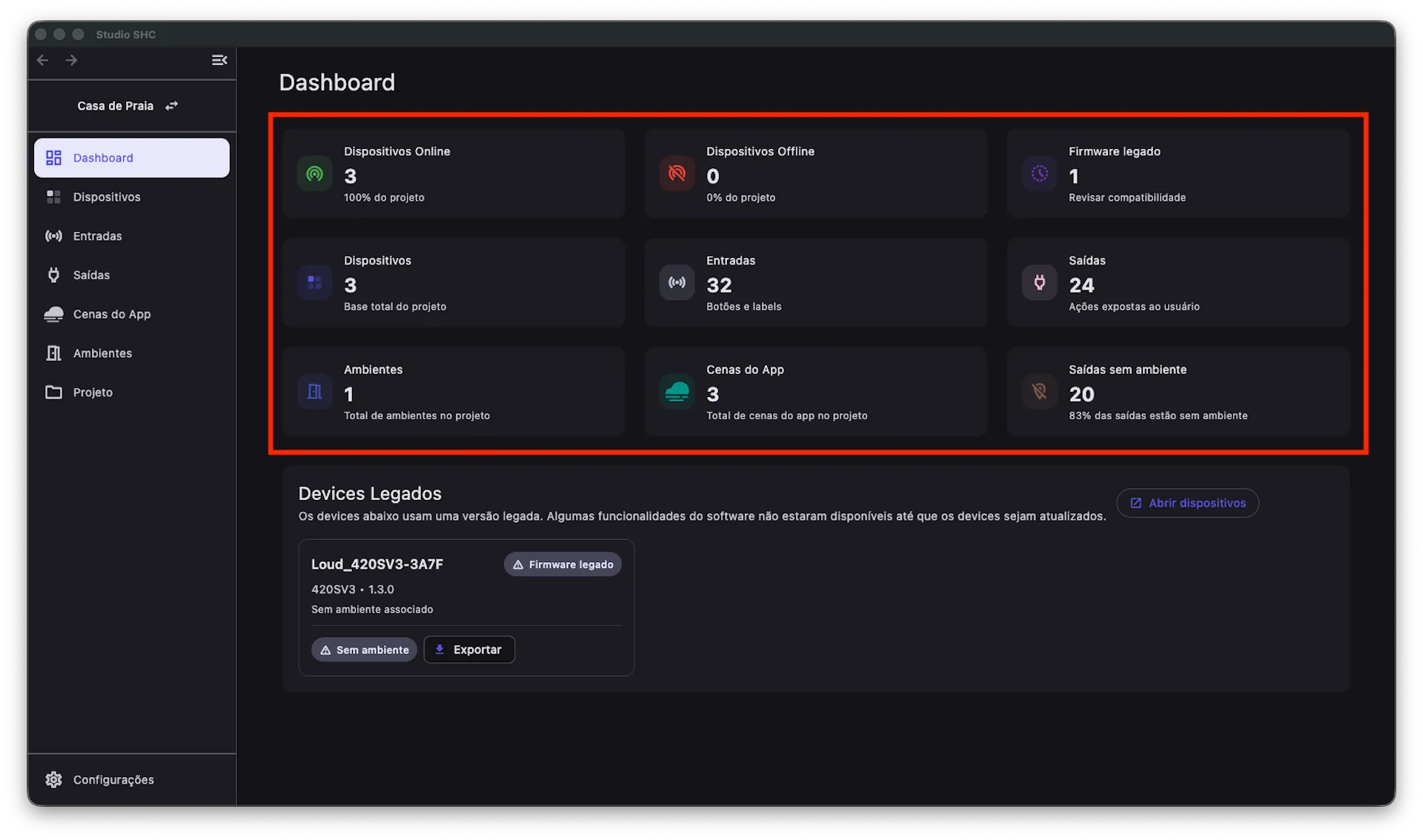Click the Saídas sem ambiente card icon
This screenshot has width=1423, height=840.
pos(1039,391)
